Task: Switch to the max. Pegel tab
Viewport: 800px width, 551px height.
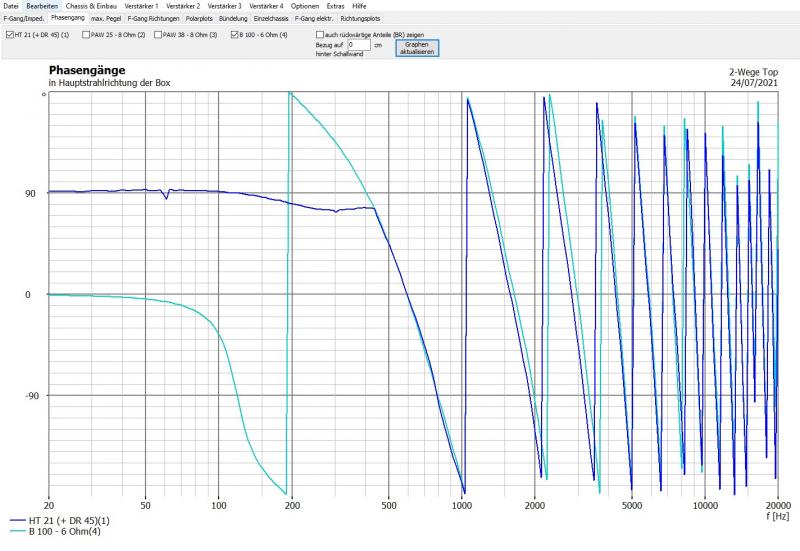Action: pyautogui.click(x=106, y=19)
